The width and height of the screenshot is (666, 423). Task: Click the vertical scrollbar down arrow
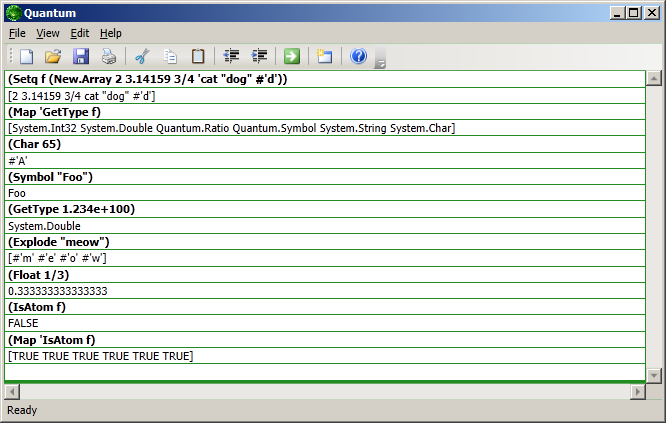pyautogui.click(x=654, y=375)
